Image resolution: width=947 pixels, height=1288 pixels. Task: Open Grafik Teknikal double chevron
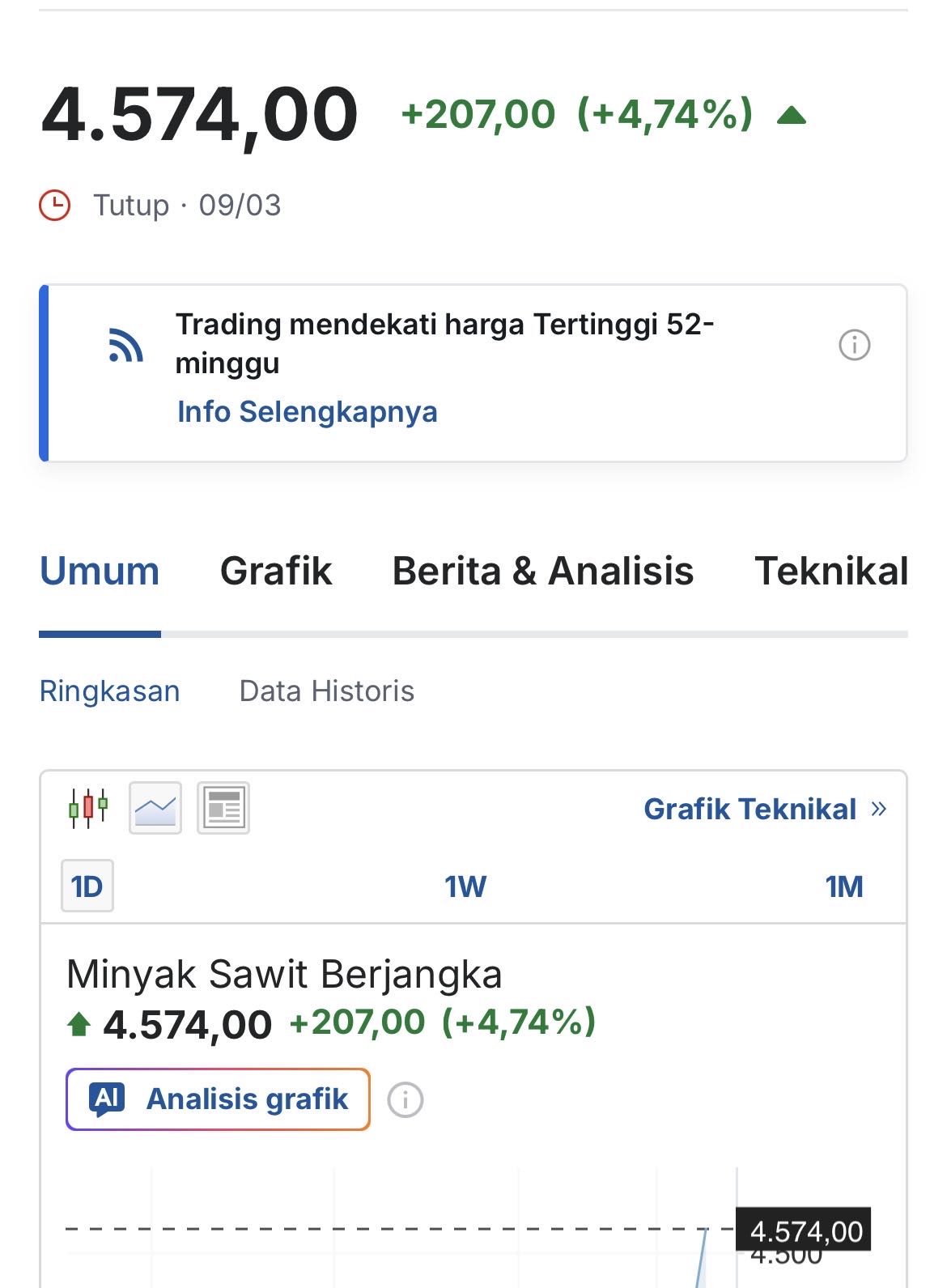[879, 809]
